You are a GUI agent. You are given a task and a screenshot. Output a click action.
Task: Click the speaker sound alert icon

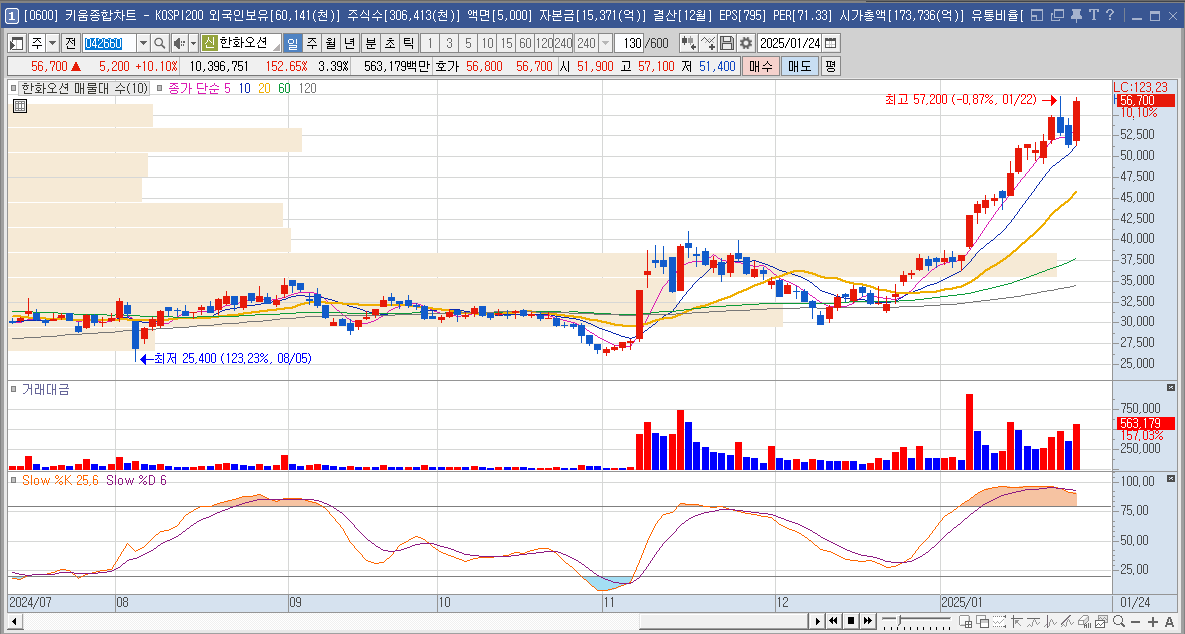click(x=179, y=43)
